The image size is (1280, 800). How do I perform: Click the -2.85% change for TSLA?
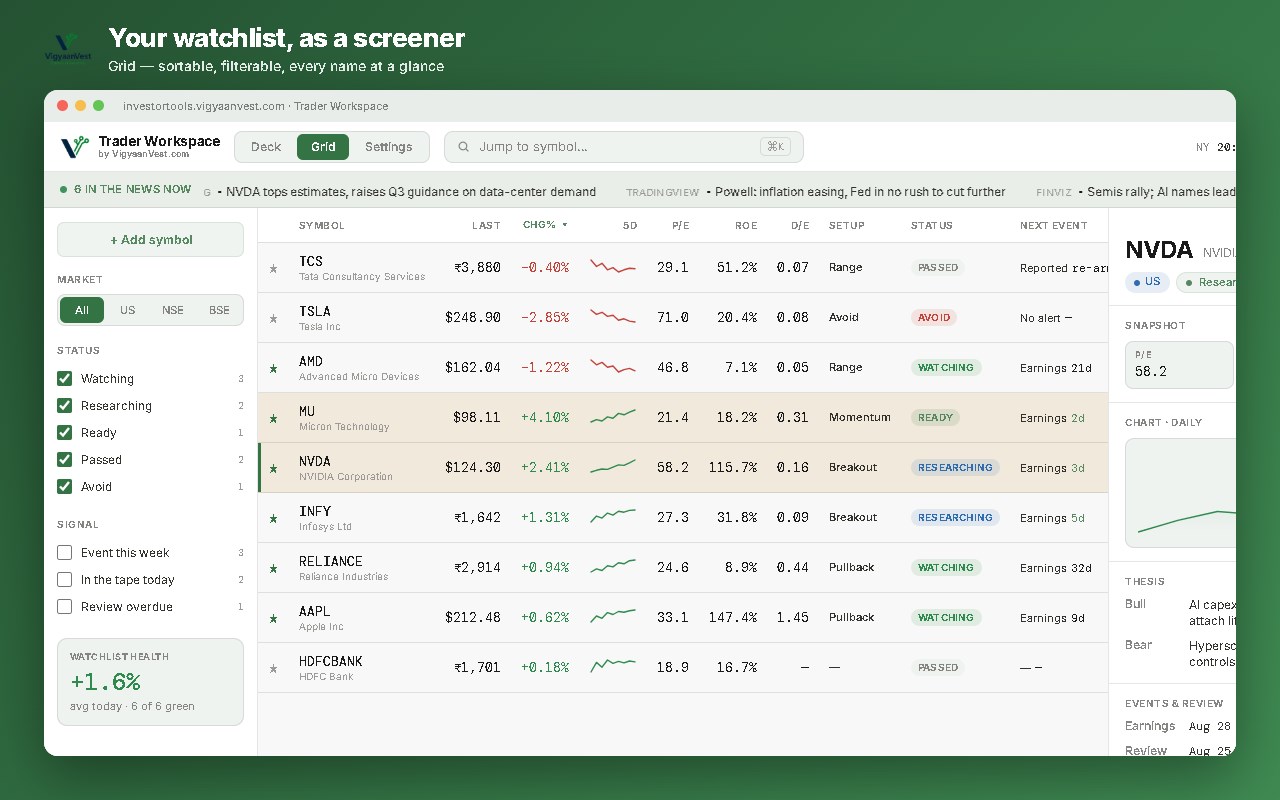click(545, 318)
